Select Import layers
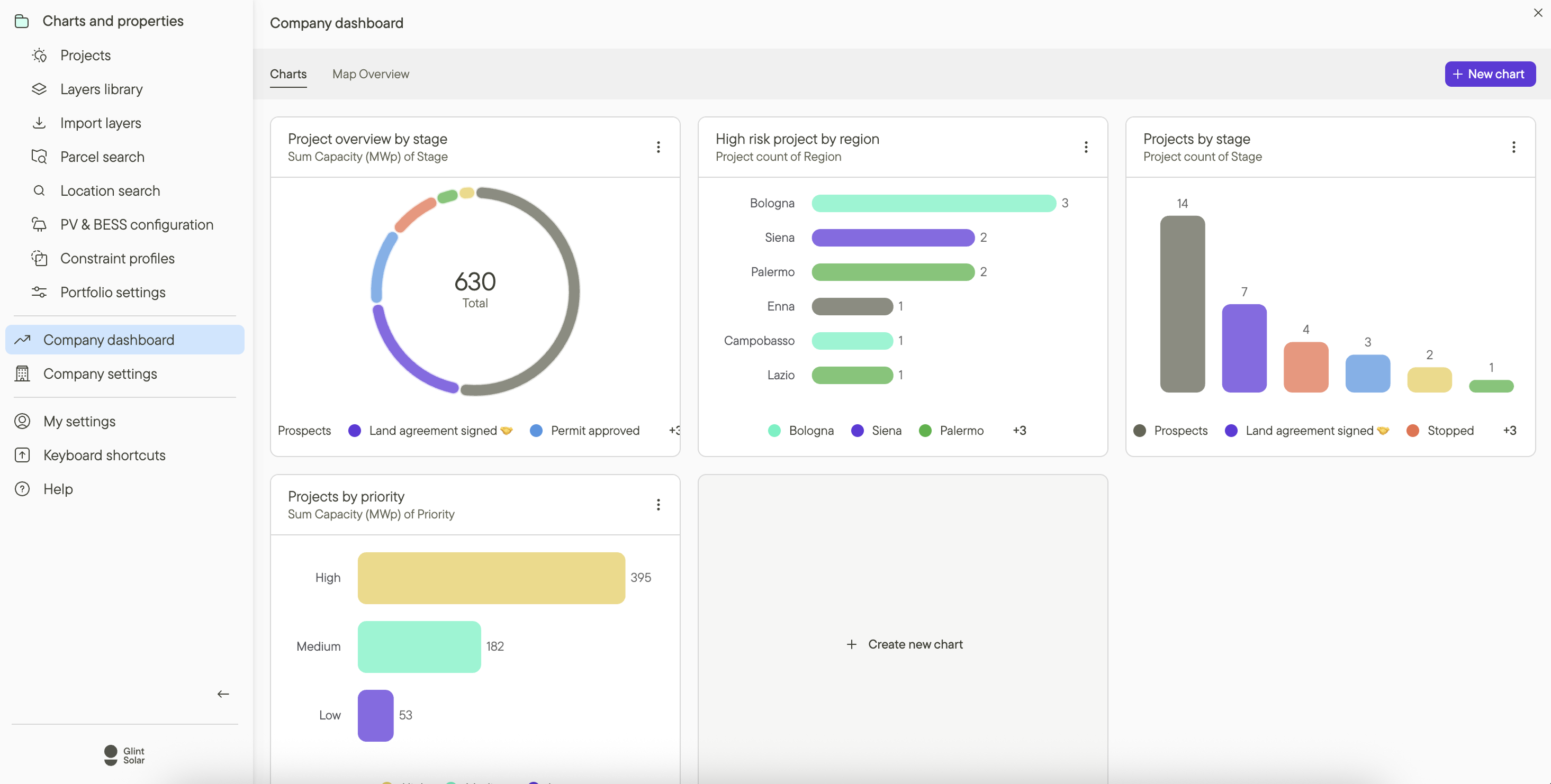This screenshot has height=784, width=1551. (100, 123)
